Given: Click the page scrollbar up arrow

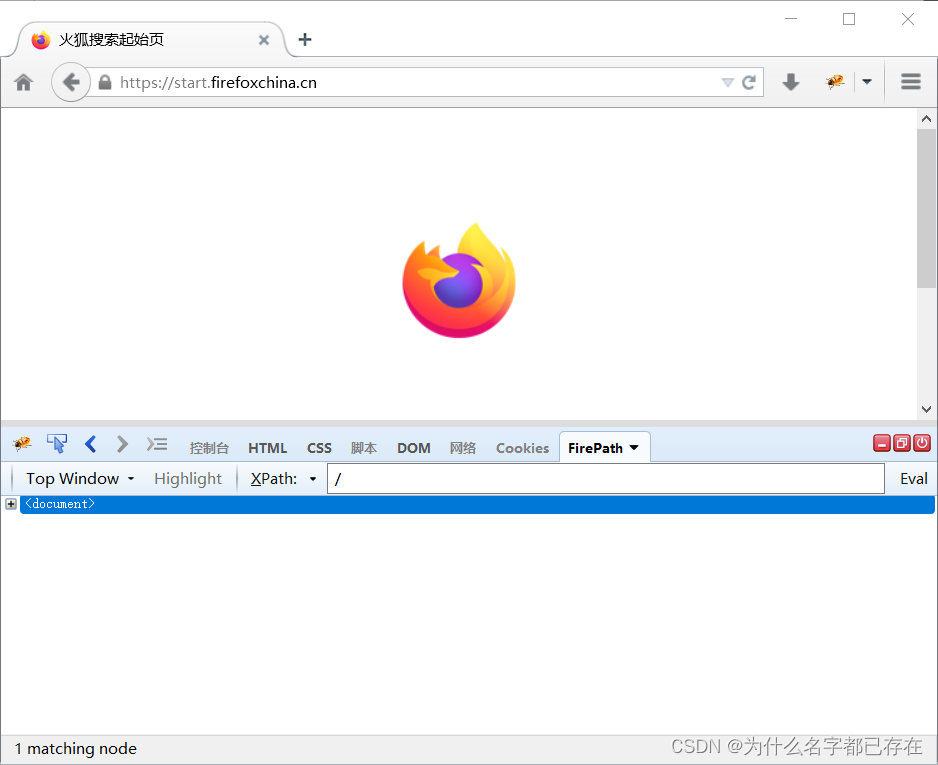Looking at the screenshot, I should pos(926,118).
